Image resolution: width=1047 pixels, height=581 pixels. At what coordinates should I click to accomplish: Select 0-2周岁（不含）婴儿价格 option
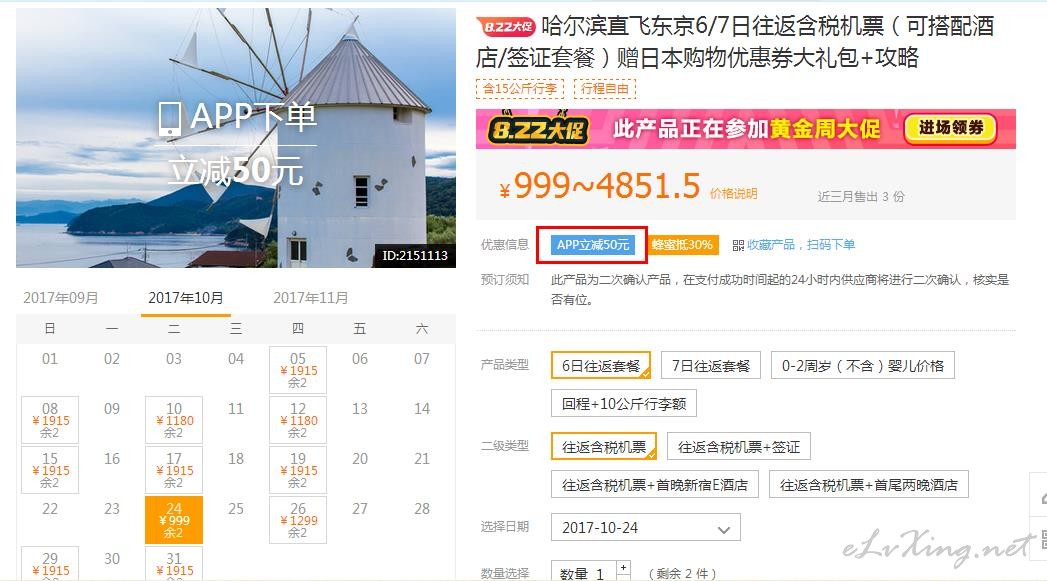coord(863,366)
